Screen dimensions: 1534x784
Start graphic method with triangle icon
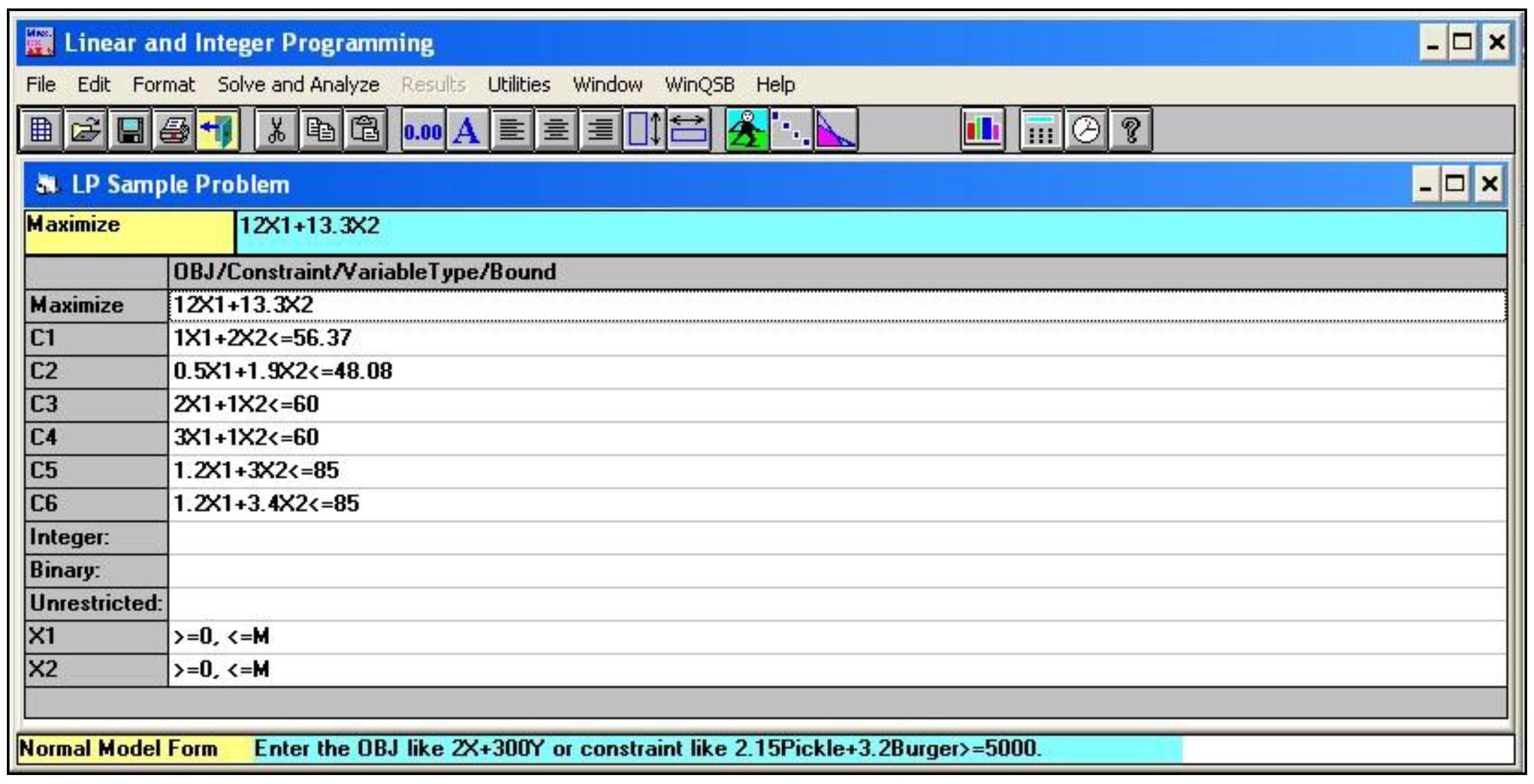click(836, 130)
